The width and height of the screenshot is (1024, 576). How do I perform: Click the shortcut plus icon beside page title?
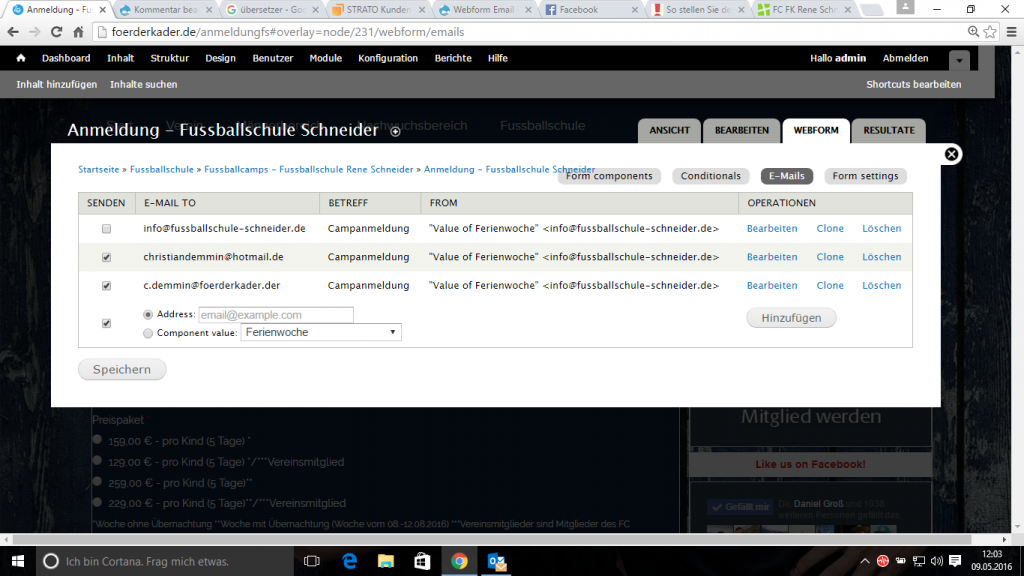point(396,131)
